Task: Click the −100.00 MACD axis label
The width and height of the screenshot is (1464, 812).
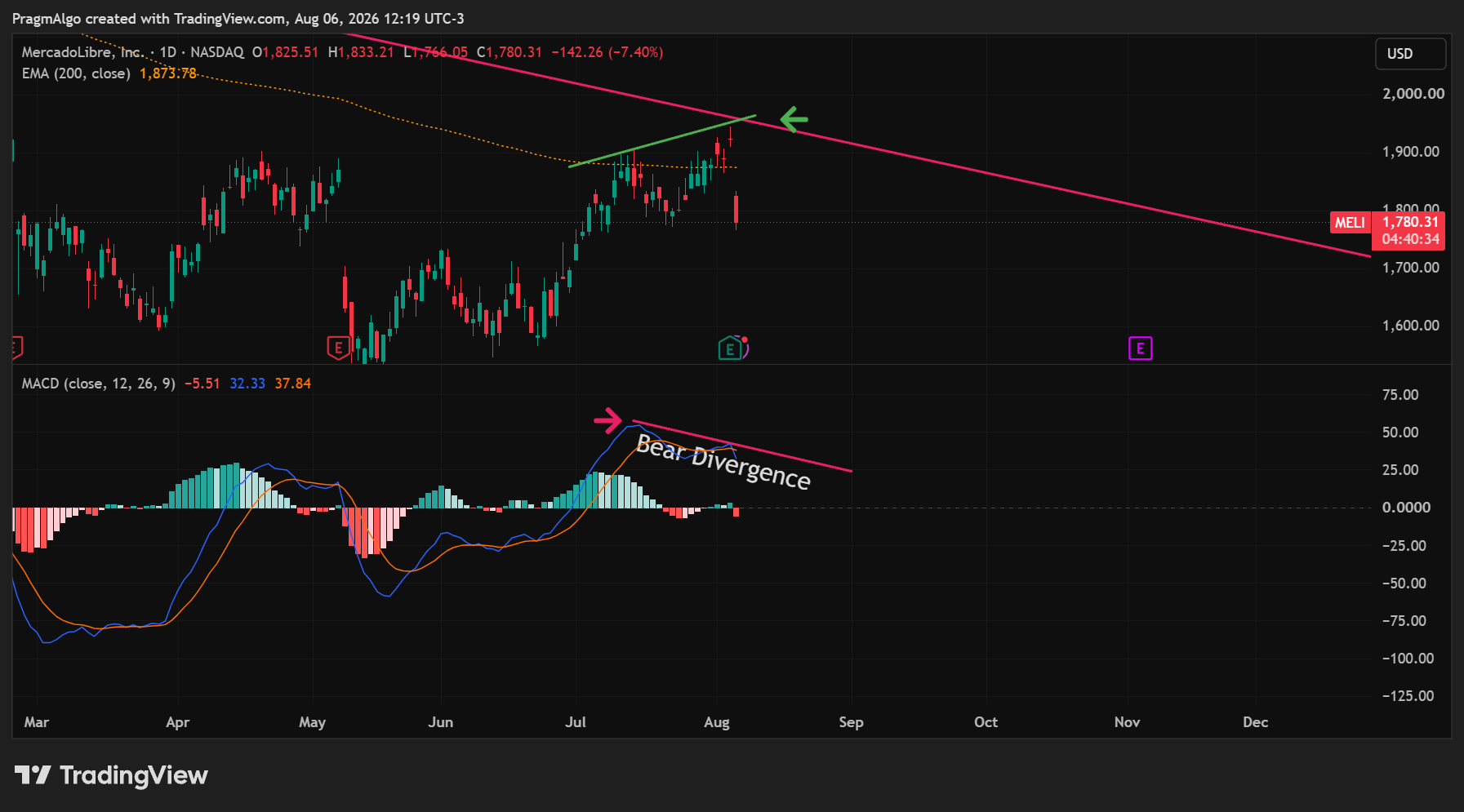Action: [x=1408, y=659]
